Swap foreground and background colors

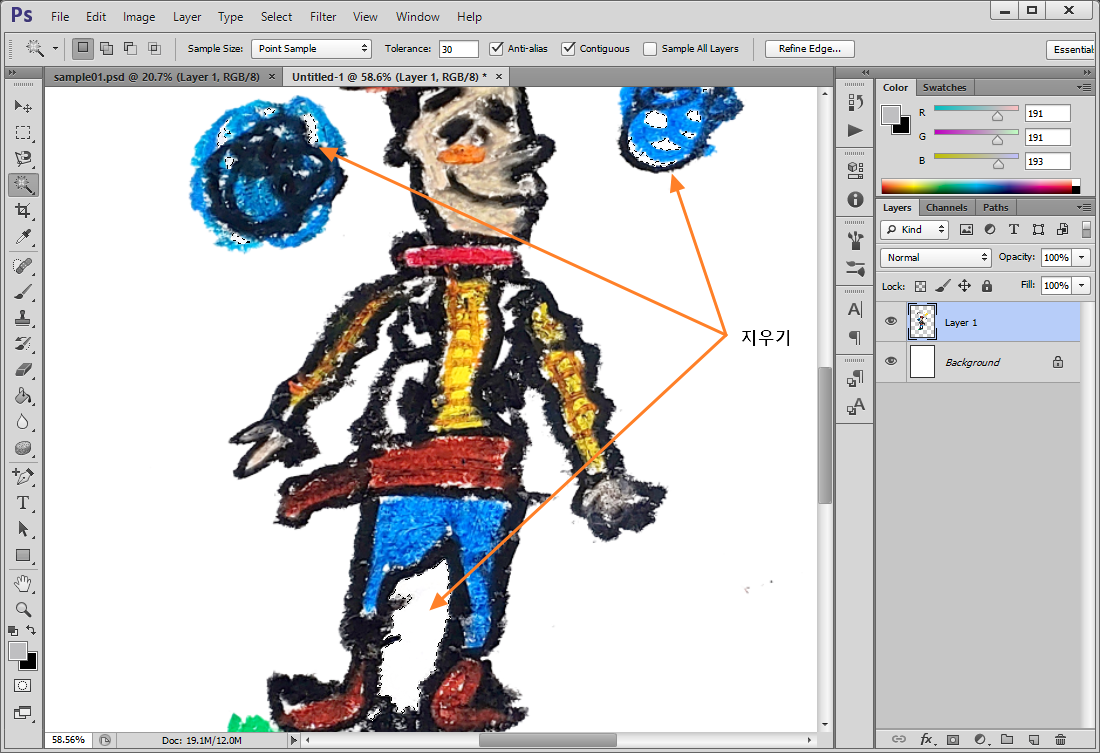coord(31,630)
